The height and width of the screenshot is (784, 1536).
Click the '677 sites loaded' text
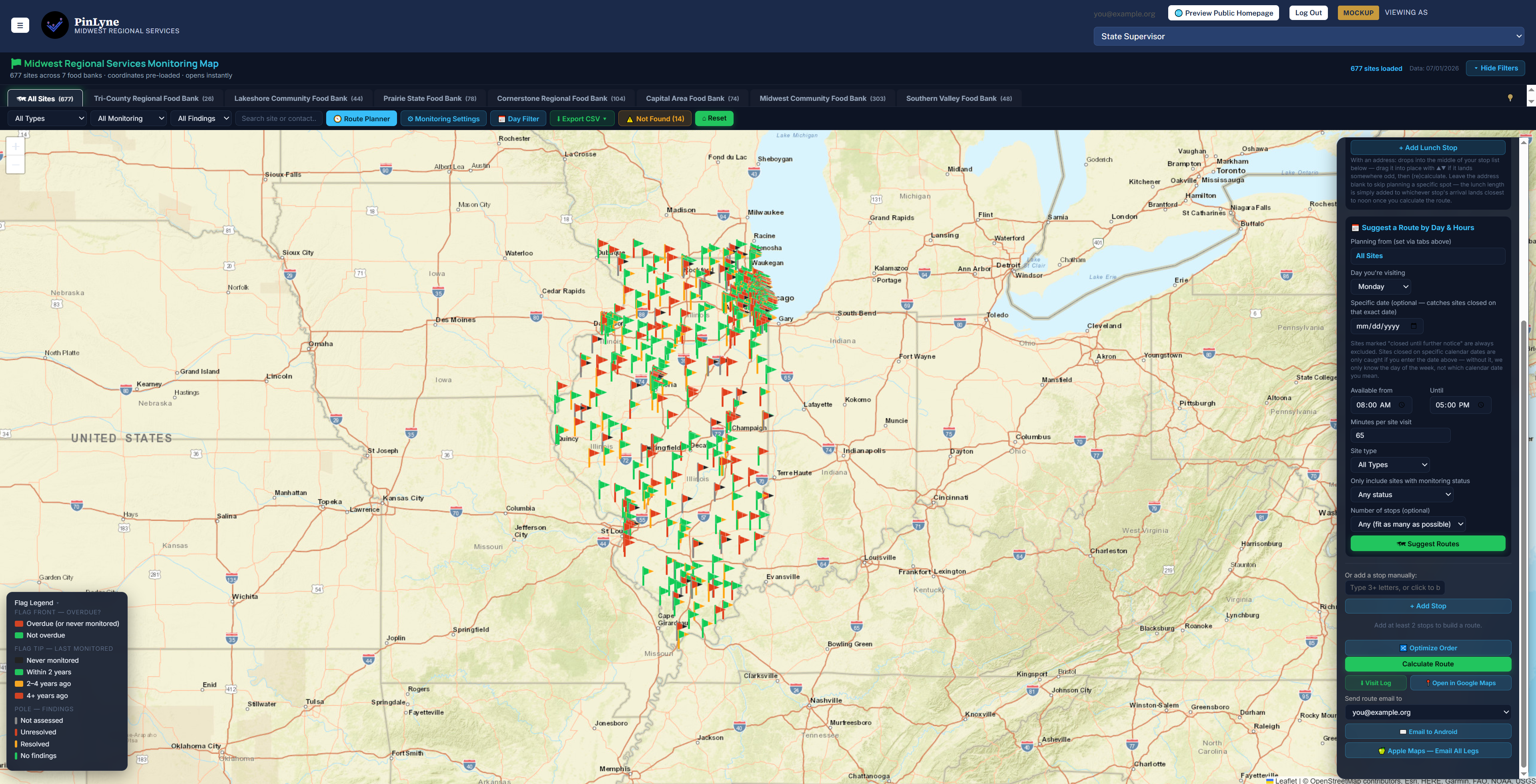pos(1376,68)
